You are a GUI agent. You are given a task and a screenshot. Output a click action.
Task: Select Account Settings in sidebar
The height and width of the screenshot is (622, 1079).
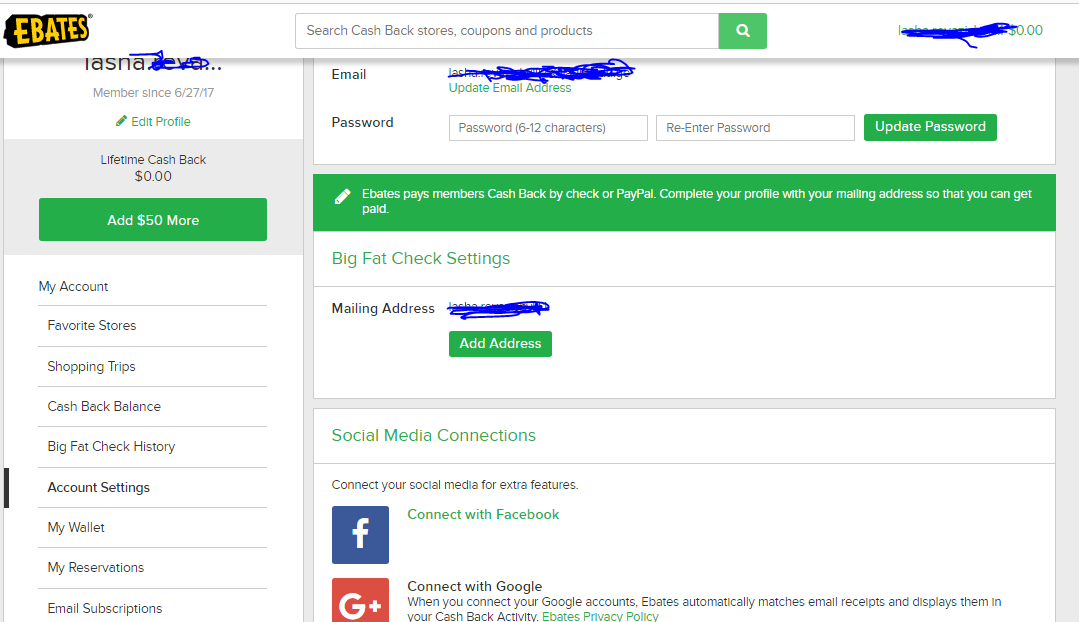98,487
